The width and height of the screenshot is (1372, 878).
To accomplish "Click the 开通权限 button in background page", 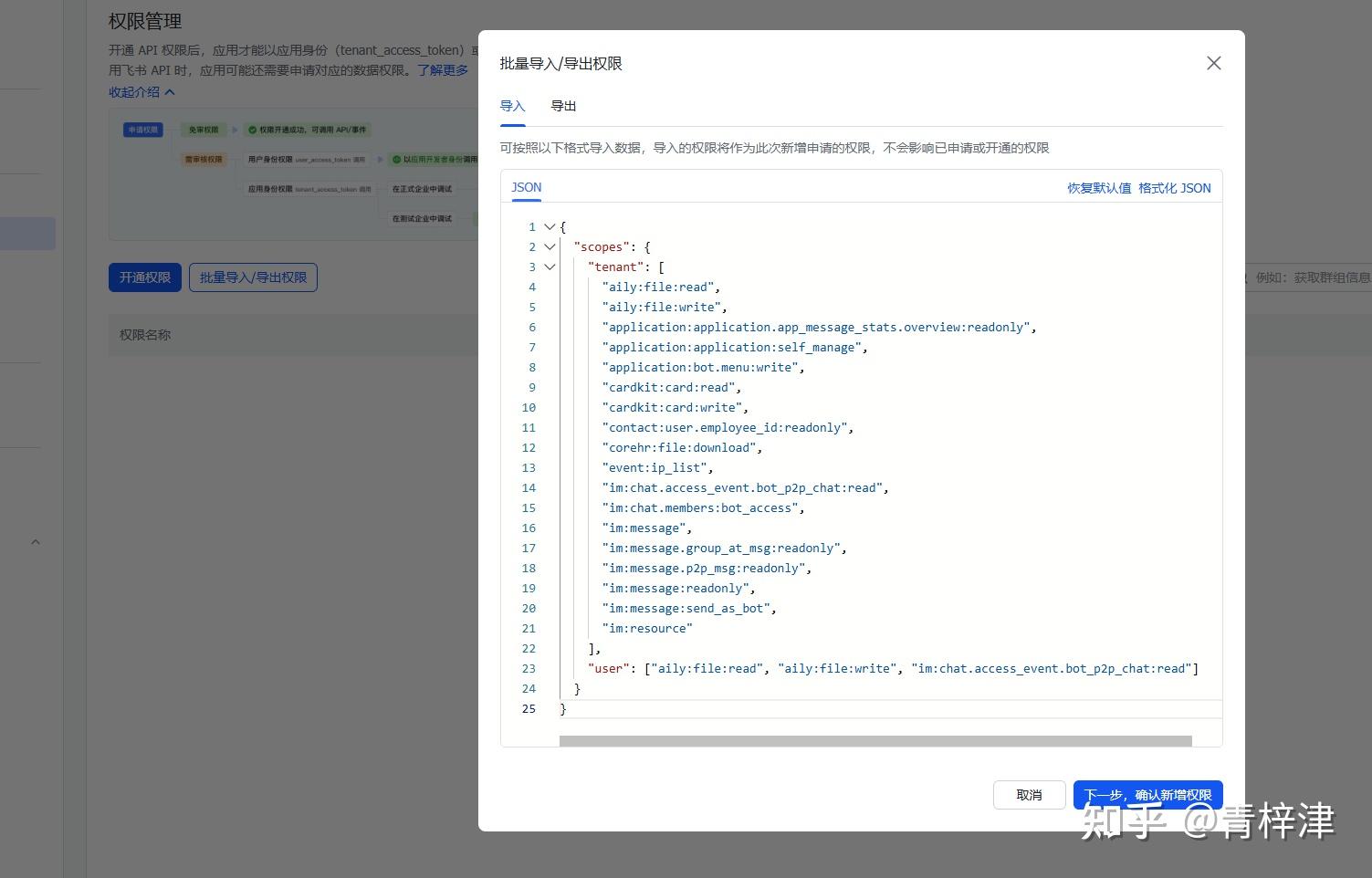I will [x=144, y=277].
